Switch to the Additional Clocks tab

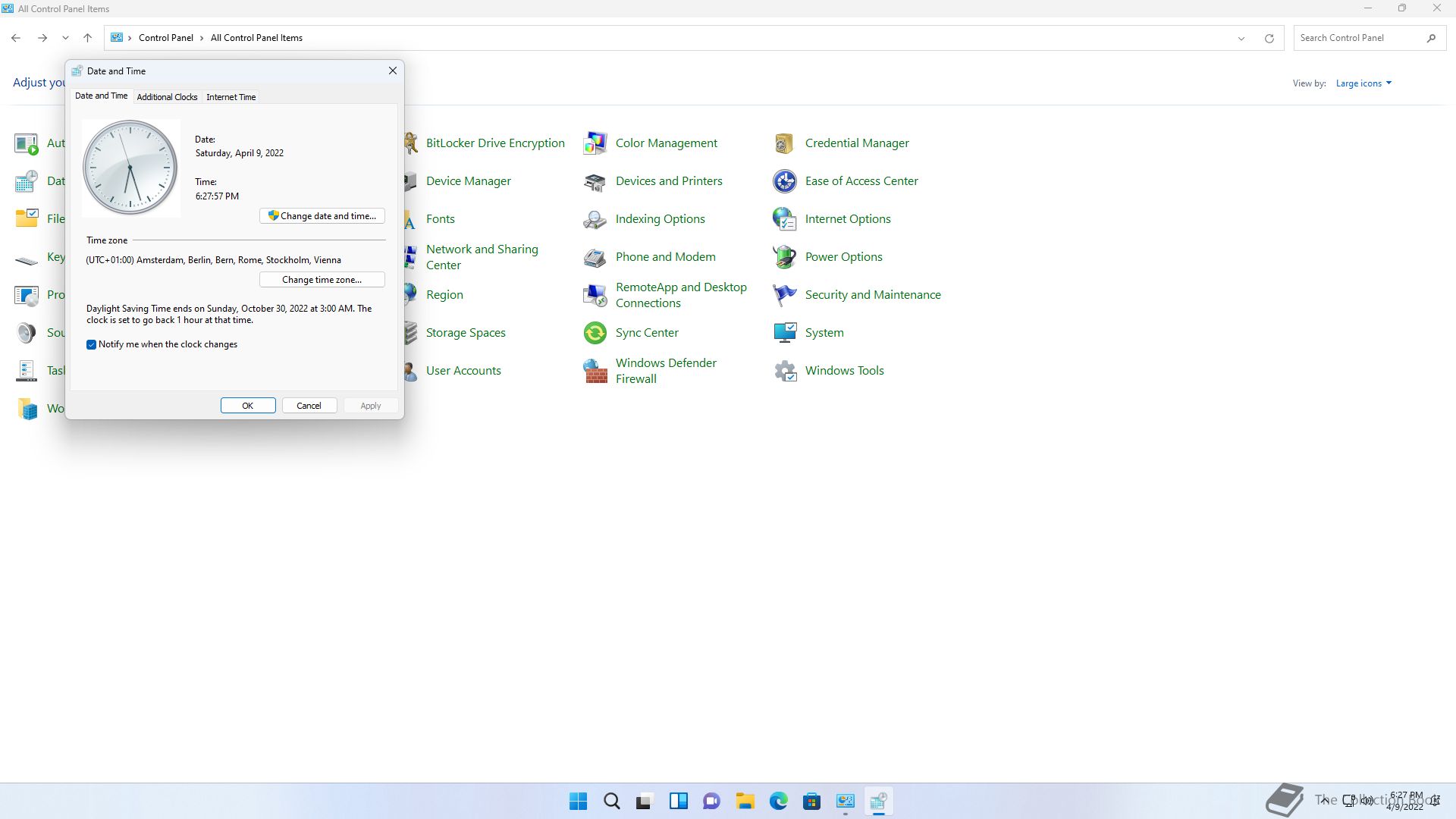[x=167, y=97]
